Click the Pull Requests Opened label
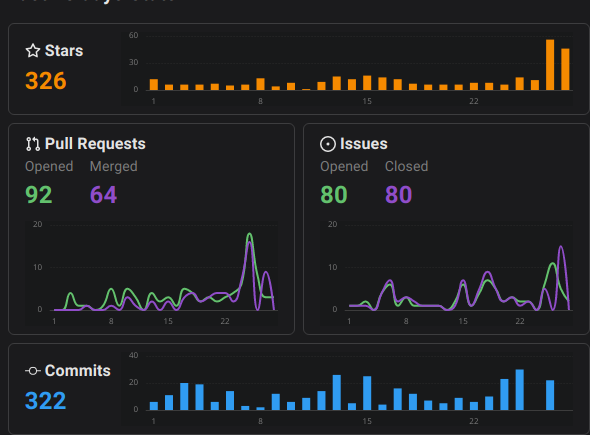Screen dimensions: 590x435 coord(49,166)
